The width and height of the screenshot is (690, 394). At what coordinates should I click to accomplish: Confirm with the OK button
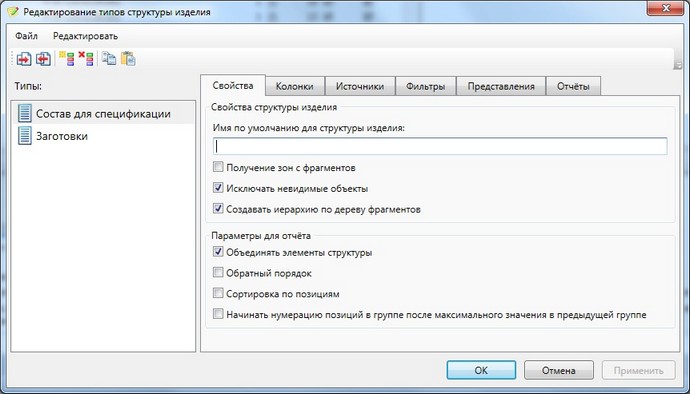(481, 370)
